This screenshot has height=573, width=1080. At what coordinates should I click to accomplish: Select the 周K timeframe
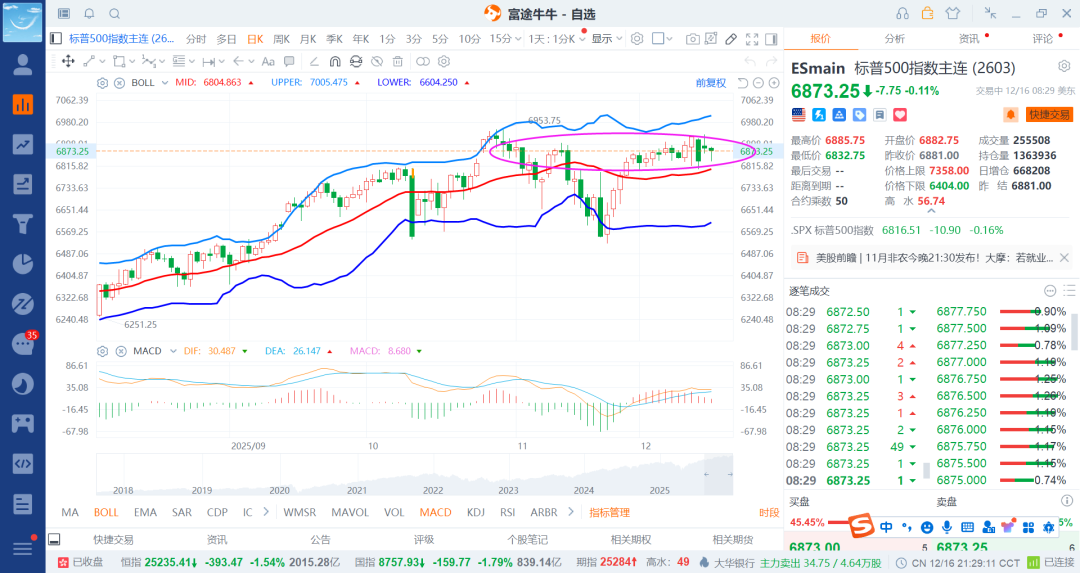tap(282, 39)
